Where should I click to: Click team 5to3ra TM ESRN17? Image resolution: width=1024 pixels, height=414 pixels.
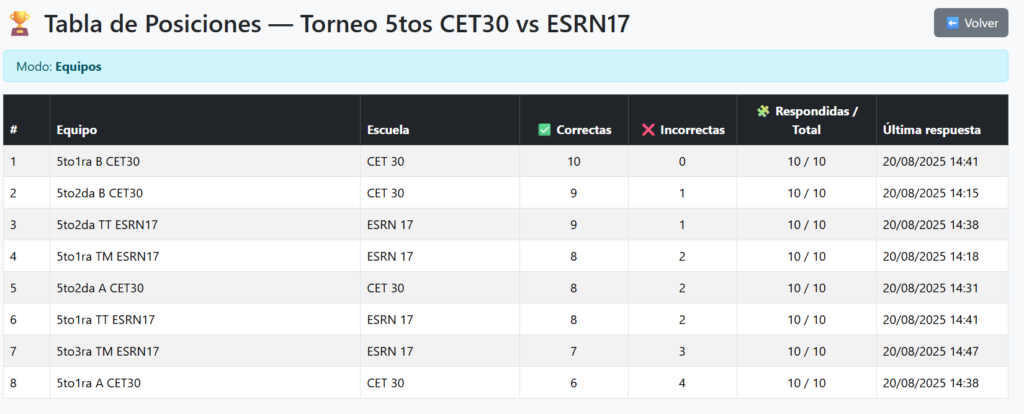[108, 352]
